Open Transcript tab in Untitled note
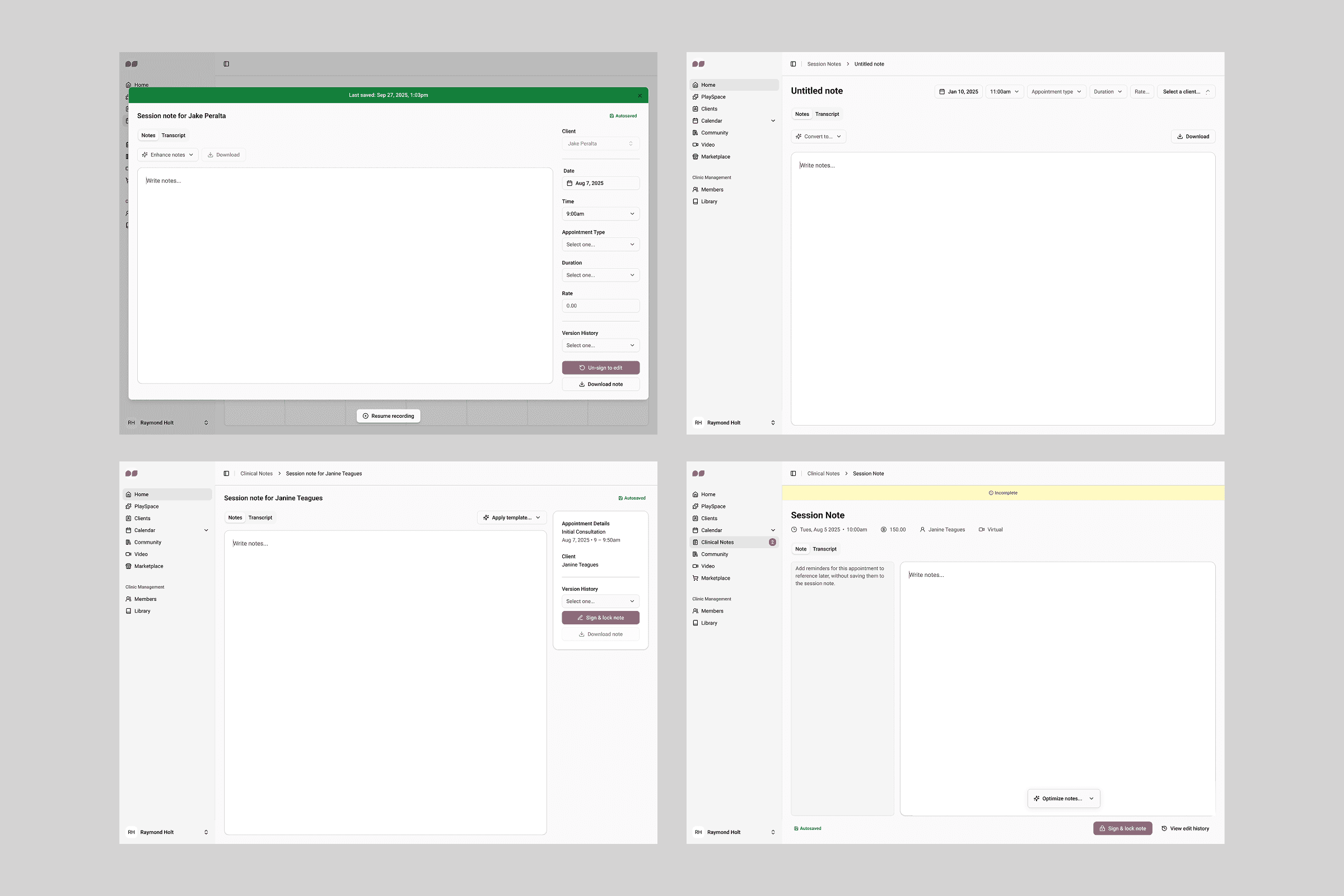The width and height of the screenshot is (1344, 896). coord(827,114)
